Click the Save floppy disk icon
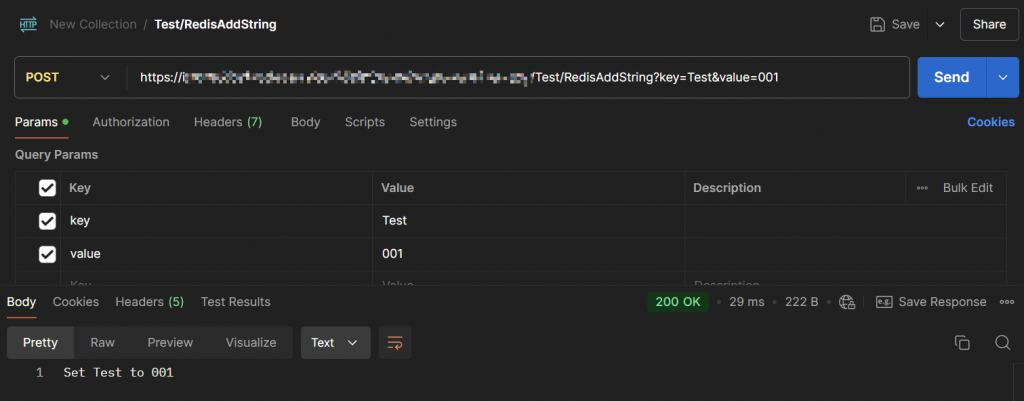 pos(878,24)
